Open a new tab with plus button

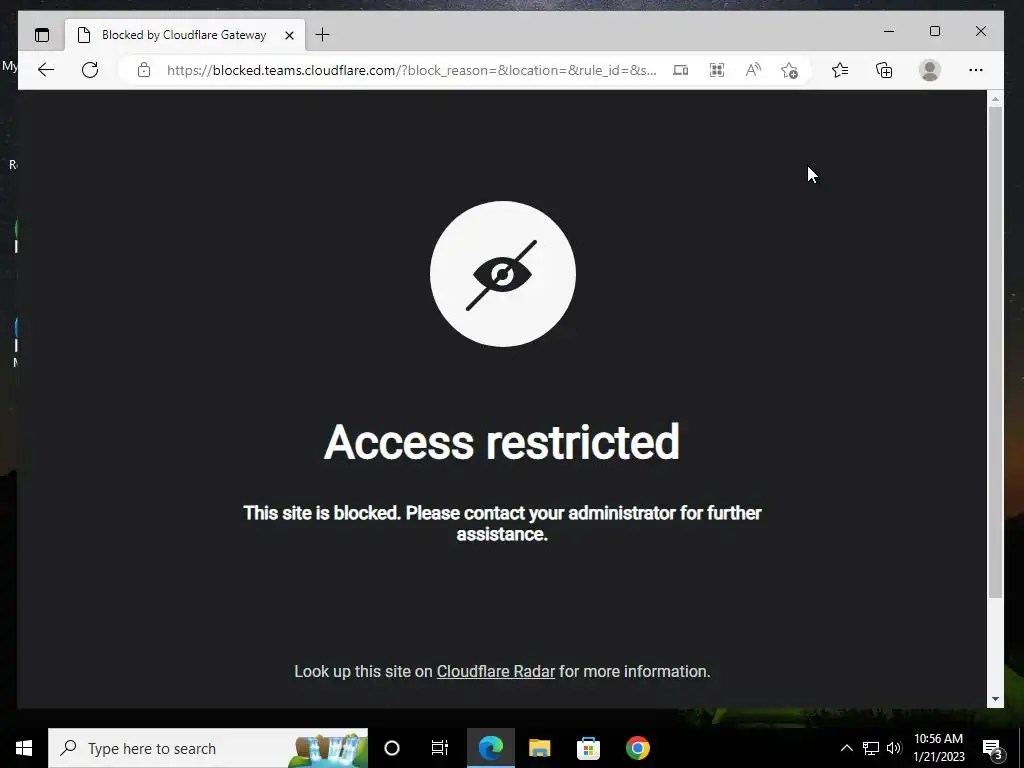click(x=323, y=35)
